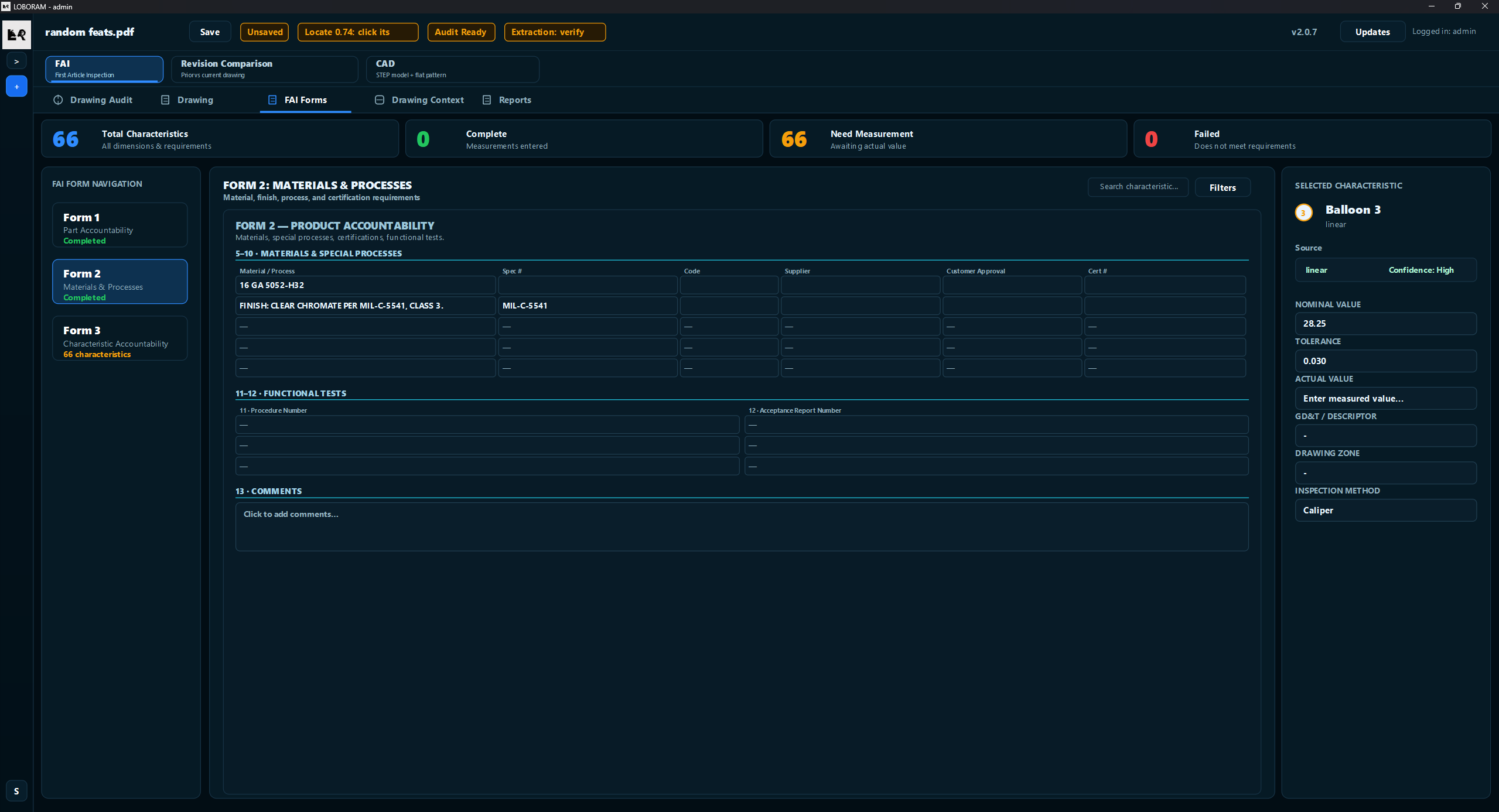Click the FINISH: CLEAR CHROMATE material cell

click(366, 306)
